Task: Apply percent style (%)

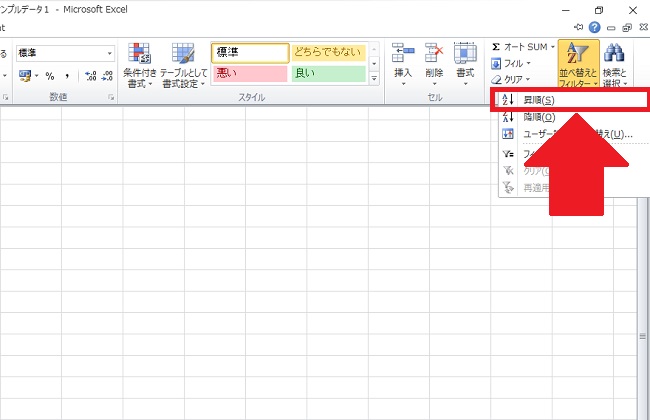Action: tap(50, 76)
